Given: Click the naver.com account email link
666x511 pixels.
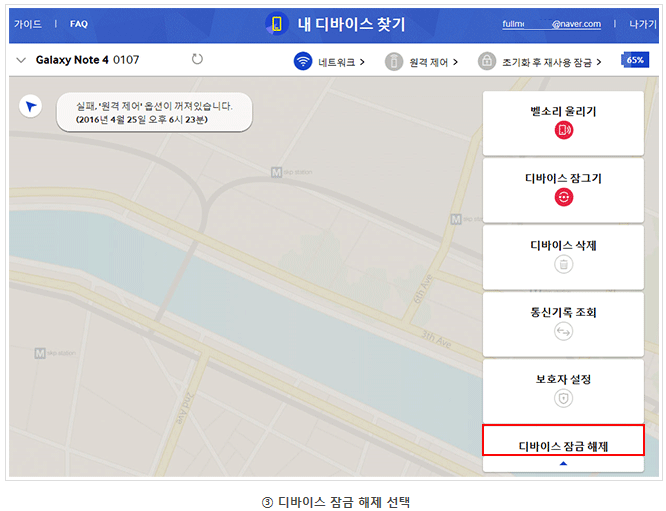Looking at the screenshot, I should pos(551,24).
